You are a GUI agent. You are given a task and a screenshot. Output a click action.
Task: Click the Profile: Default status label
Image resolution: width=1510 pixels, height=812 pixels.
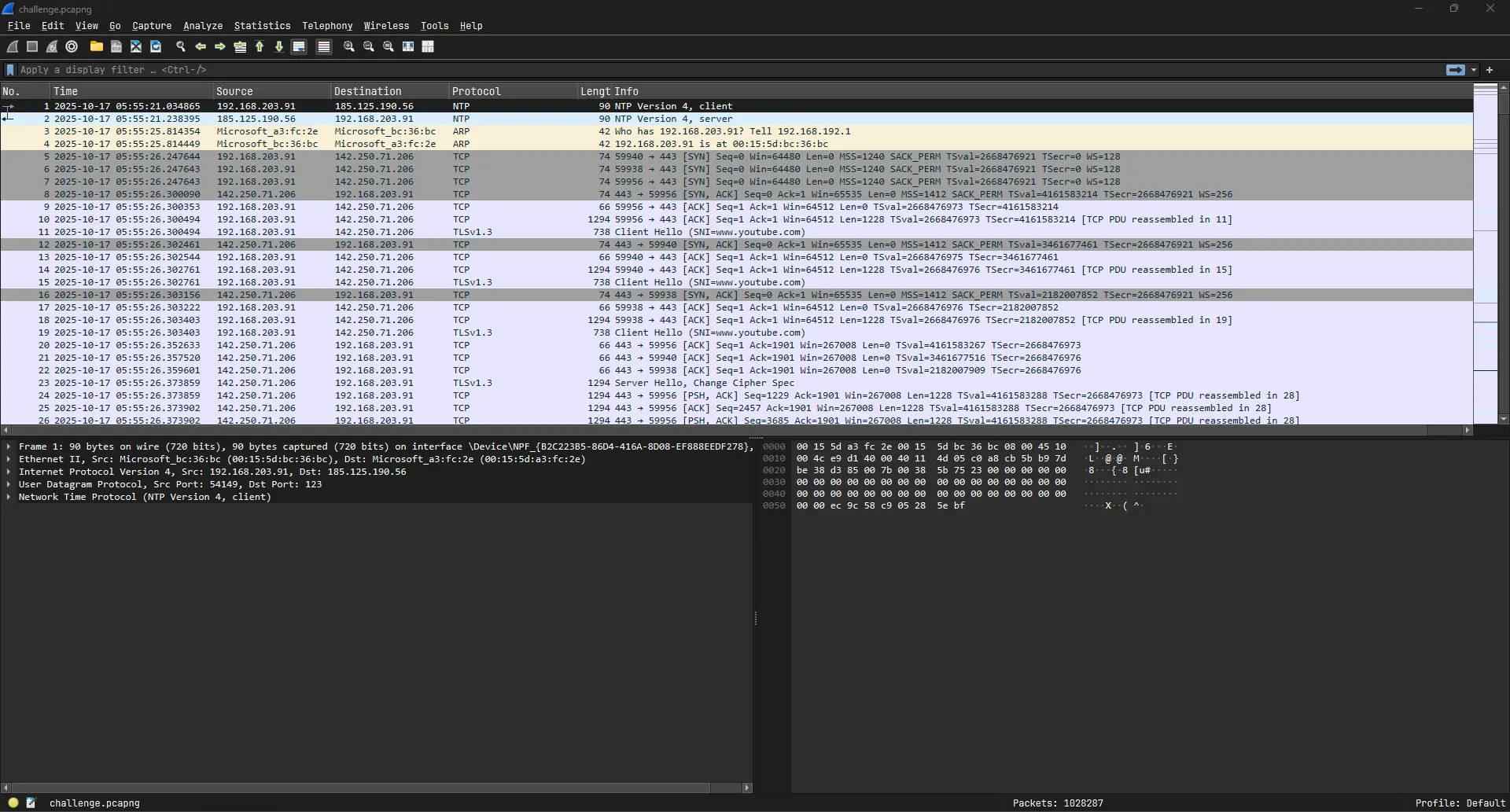coord(1460,803)
